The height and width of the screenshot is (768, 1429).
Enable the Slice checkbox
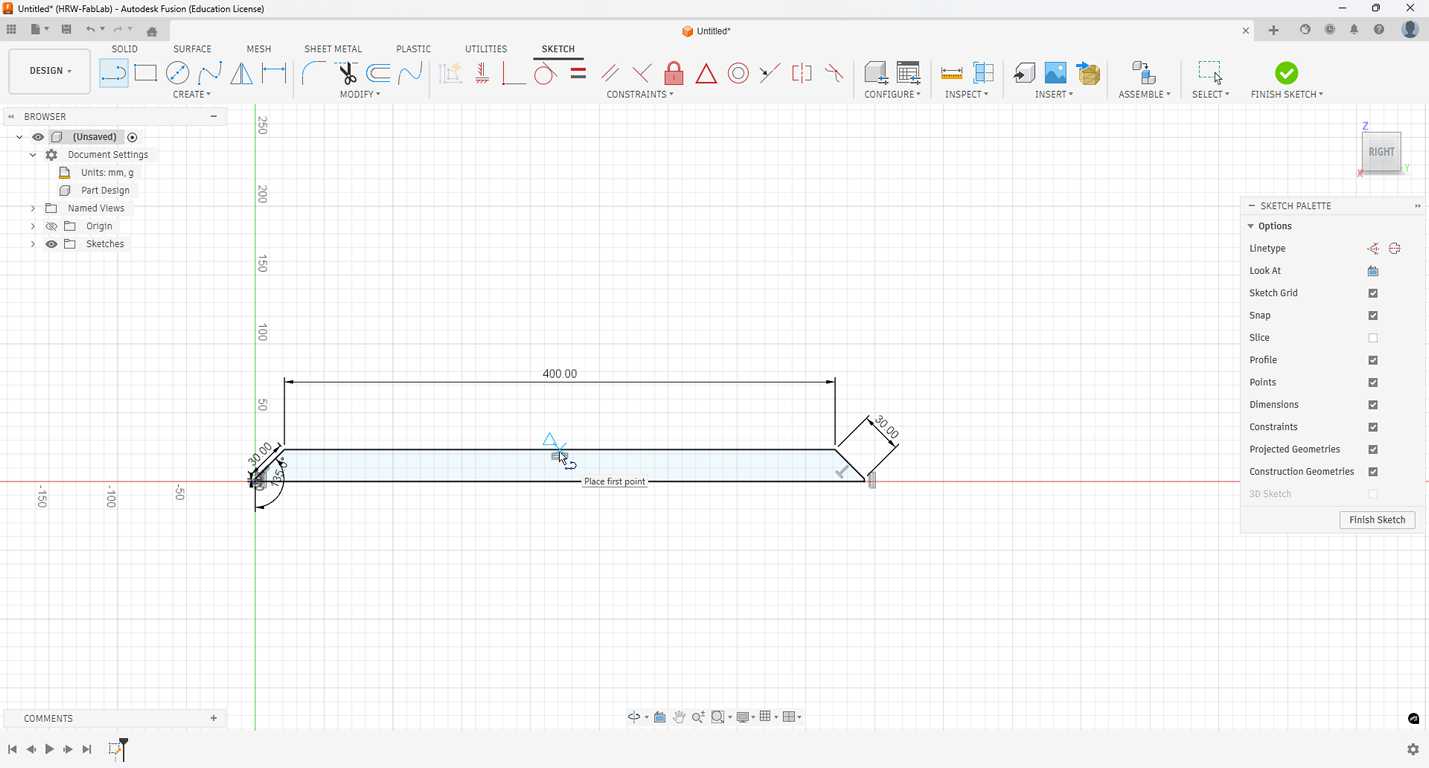(1373, 338)
